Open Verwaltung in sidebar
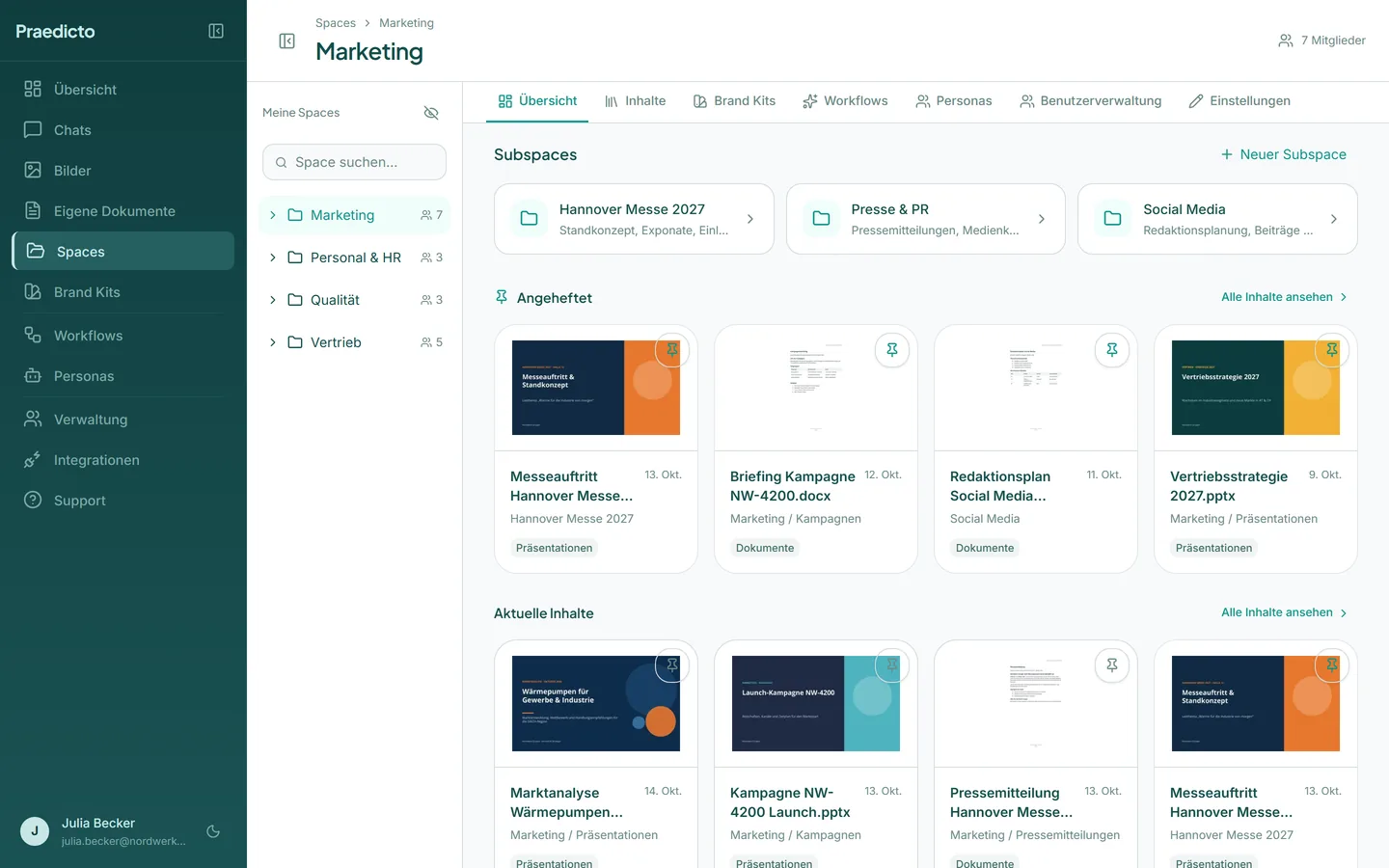This screenshot has width=1389, height=868. click(123, 420)
